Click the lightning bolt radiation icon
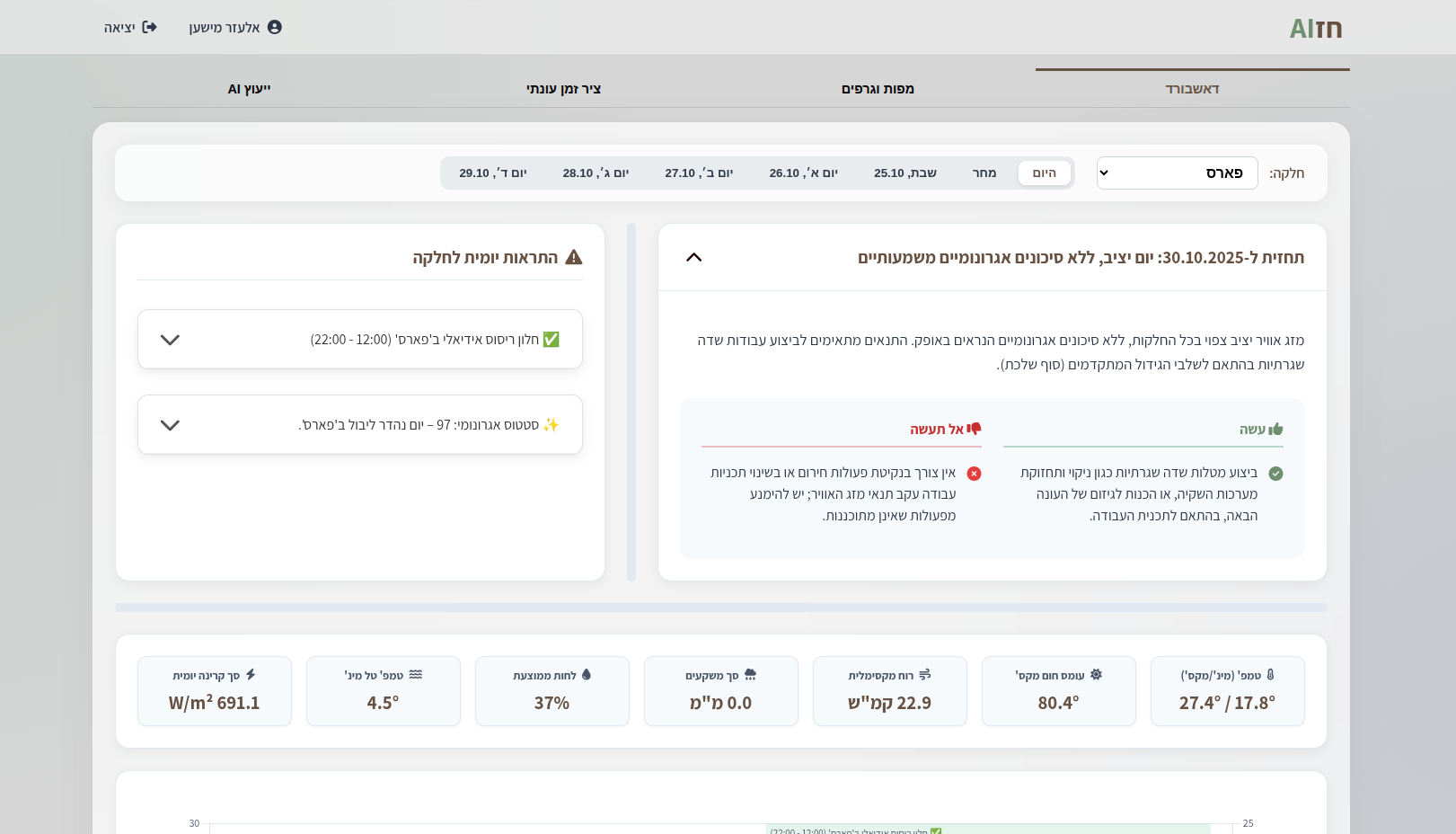Image resolution: width=1456 pixels, height=834 pixels. point(251,675)
